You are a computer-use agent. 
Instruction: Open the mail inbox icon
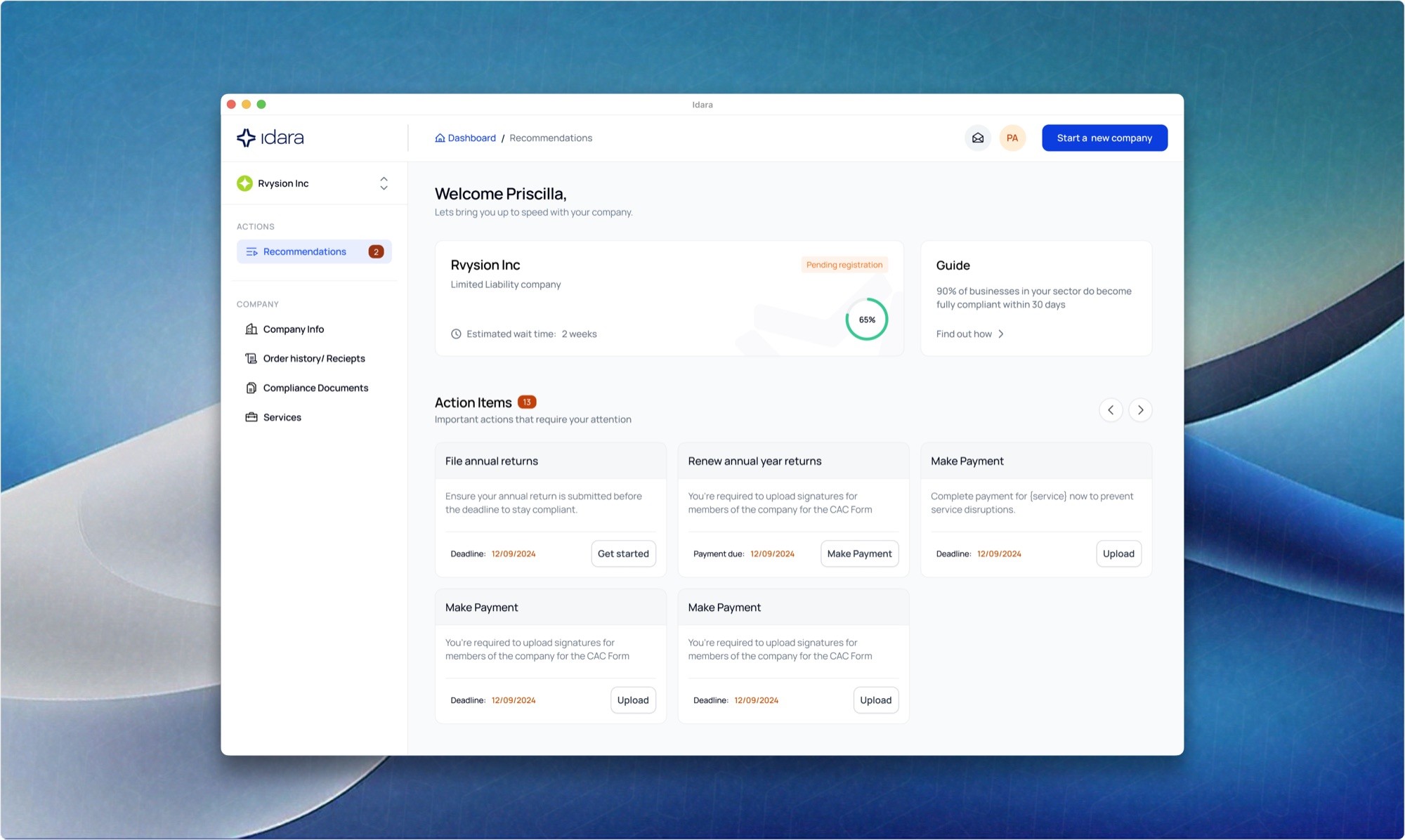click(977, 138)
